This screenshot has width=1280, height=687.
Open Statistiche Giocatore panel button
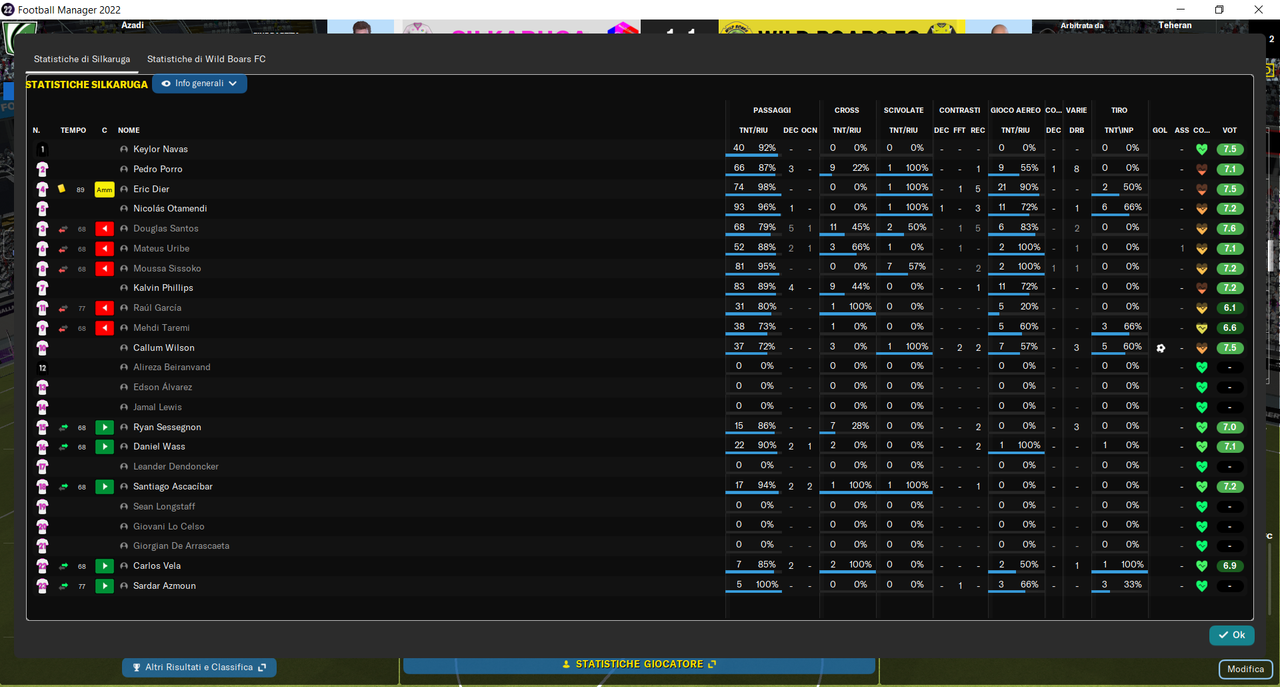tap(639, 664)
